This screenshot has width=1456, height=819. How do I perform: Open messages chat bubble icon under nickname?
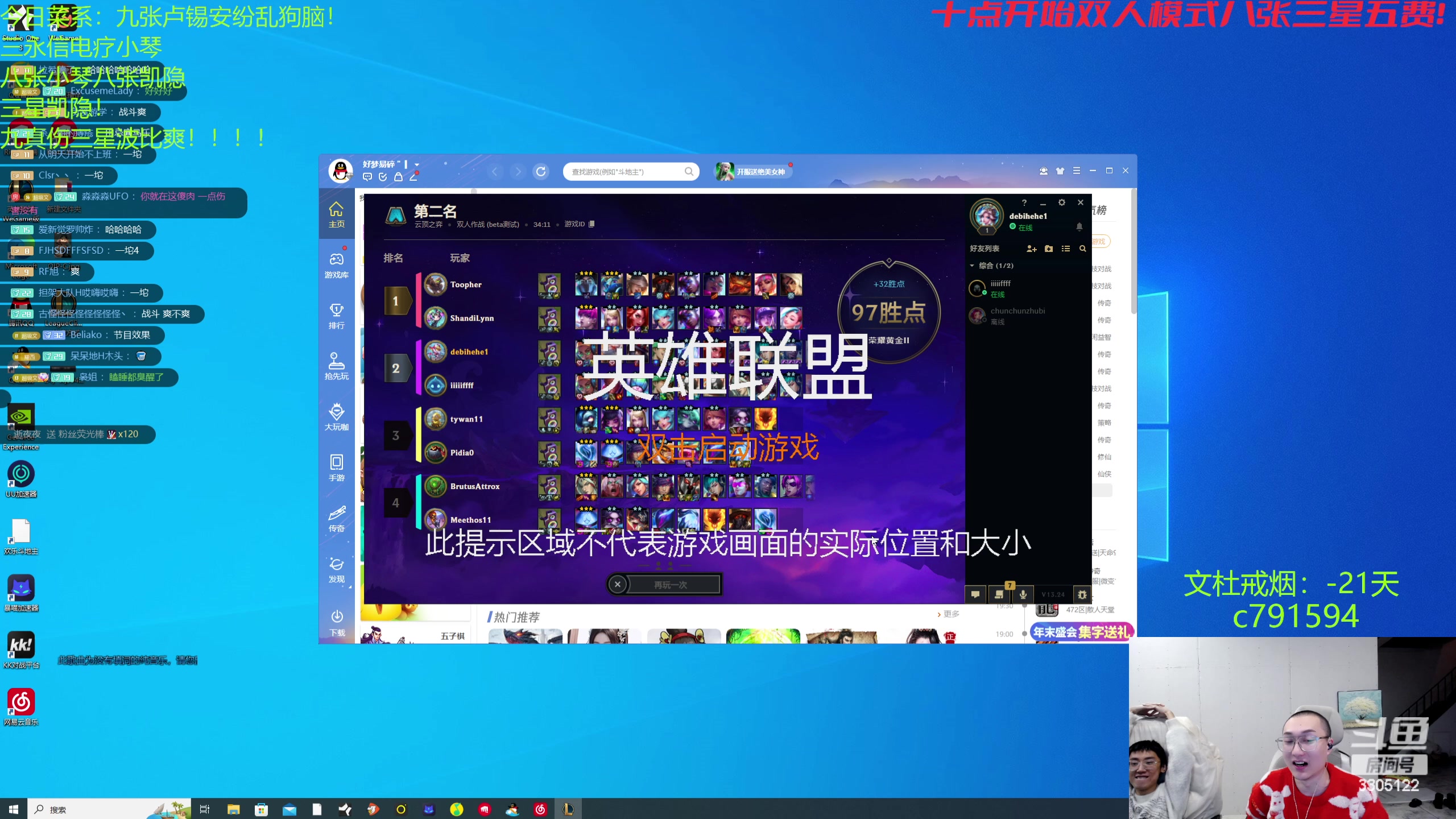367,177
